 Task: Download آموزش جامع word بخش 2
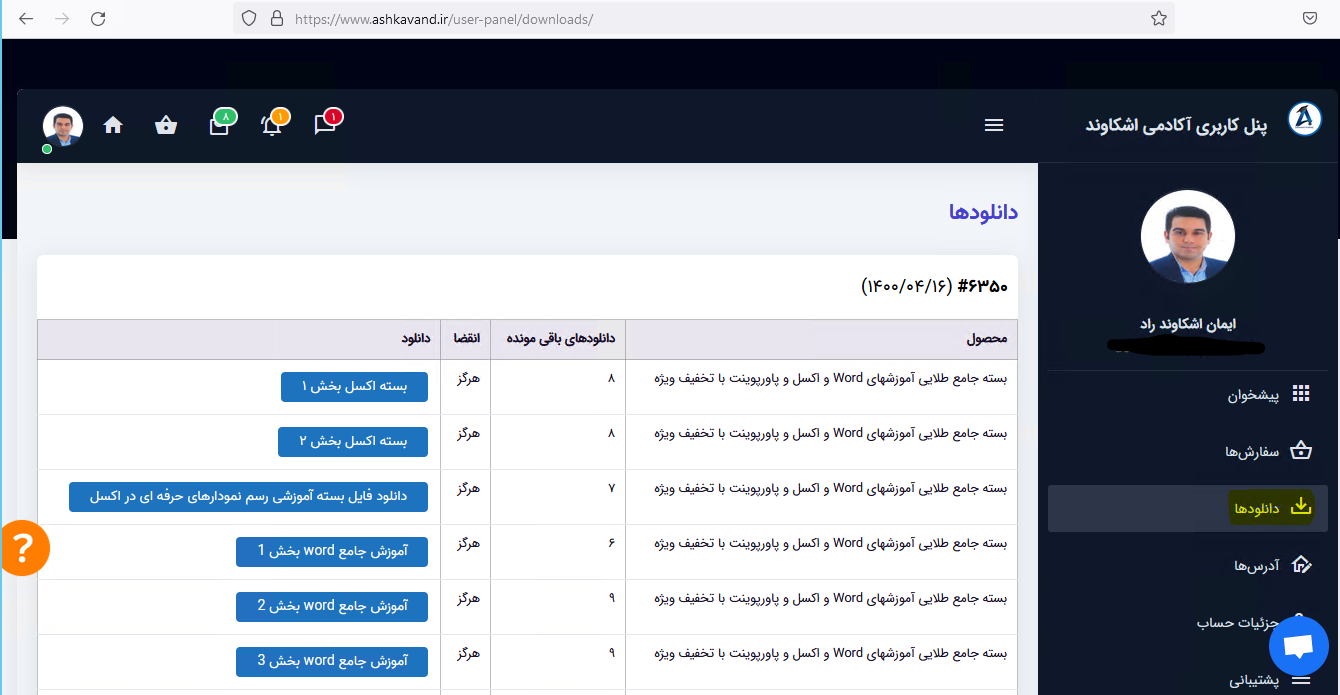tap(332, 606)
